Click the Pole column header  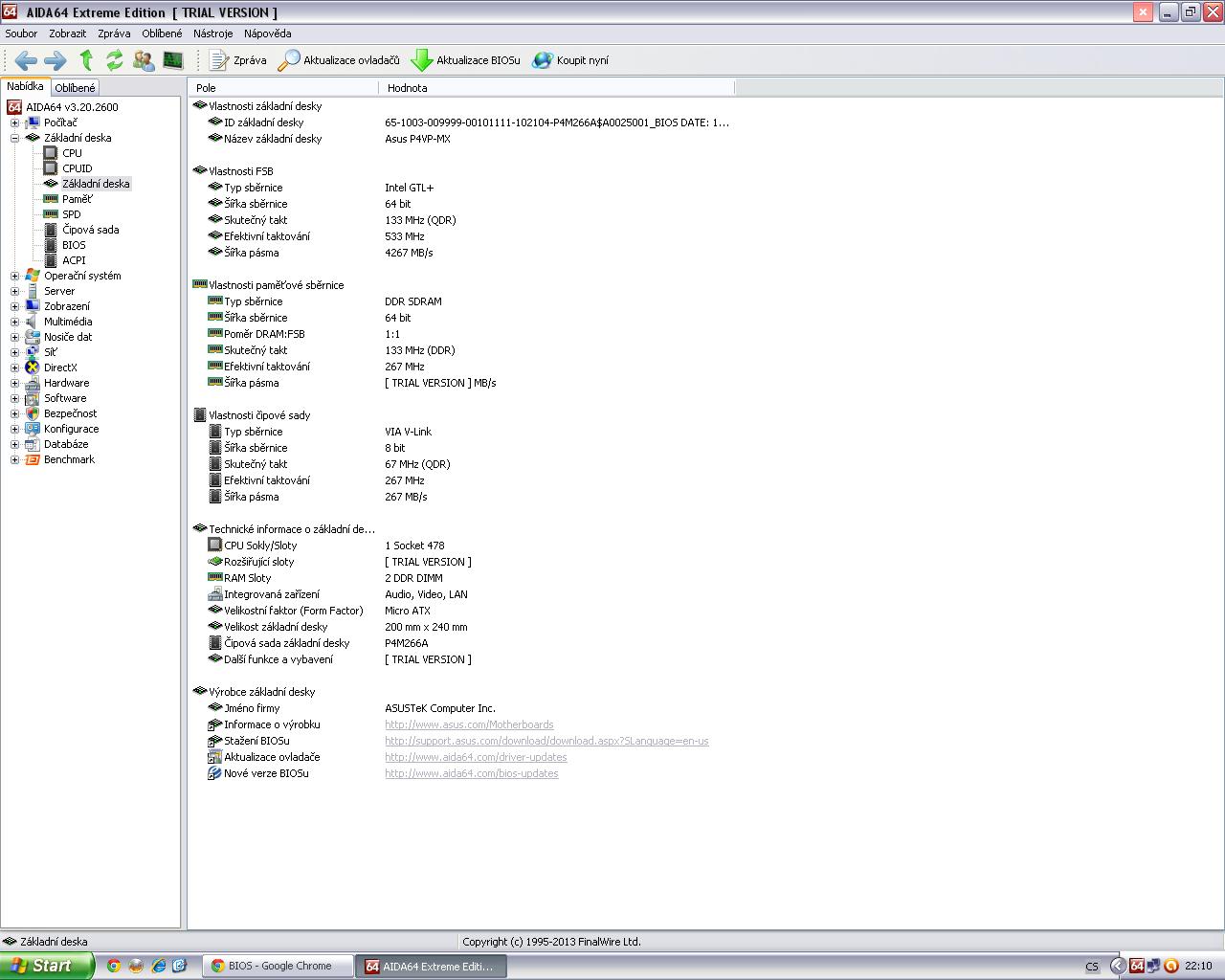point(283,88)
